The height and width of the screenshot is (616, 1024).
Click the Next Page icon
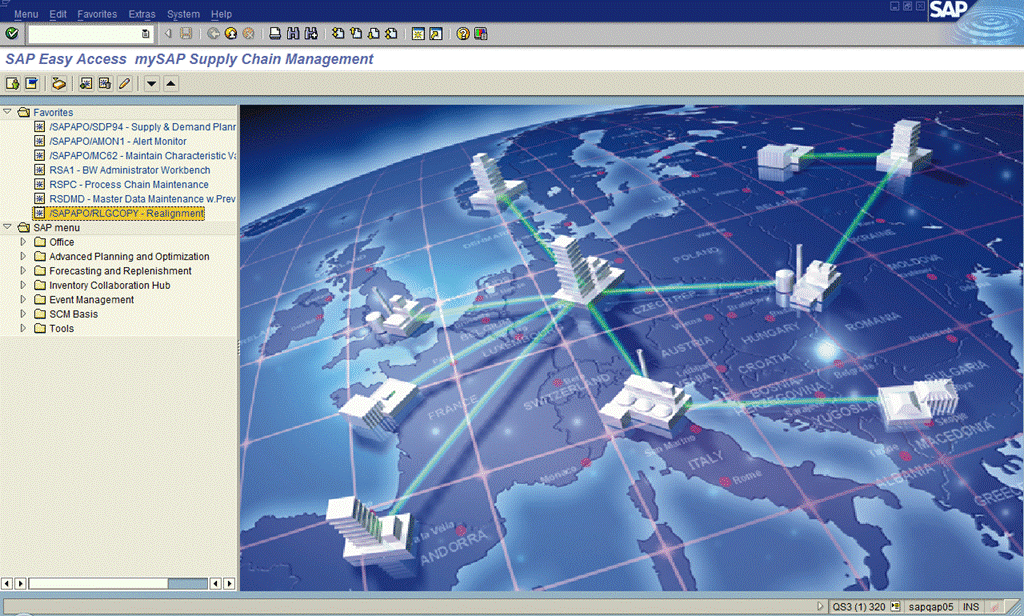coord(374,33)
